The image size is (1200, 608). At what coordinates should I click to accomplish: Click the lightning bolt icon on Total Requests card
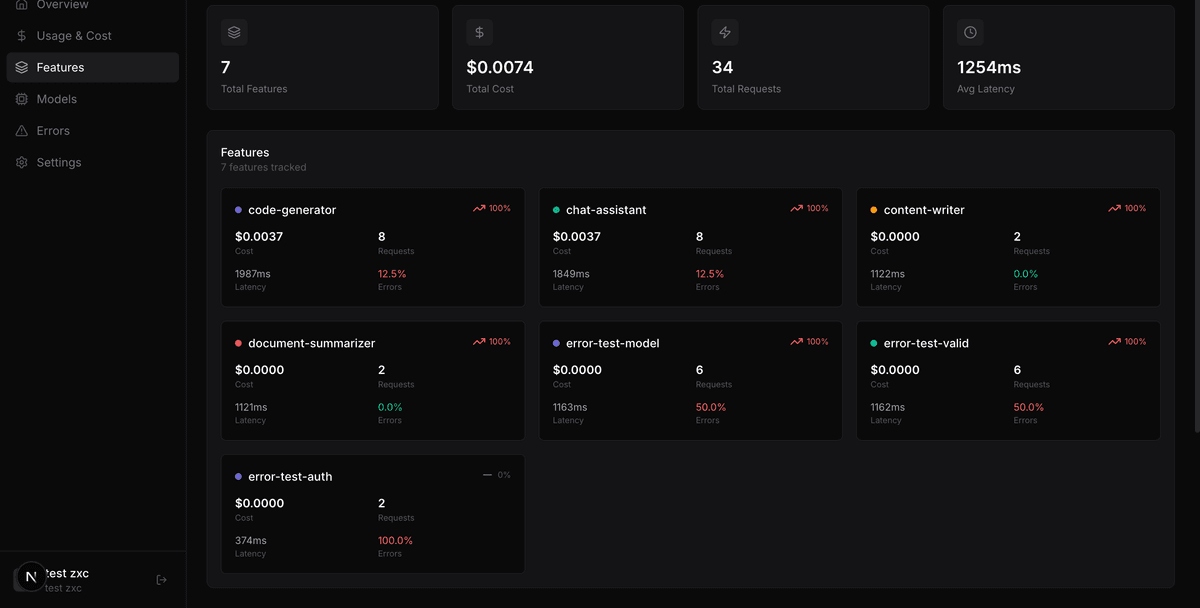(724, 32)
